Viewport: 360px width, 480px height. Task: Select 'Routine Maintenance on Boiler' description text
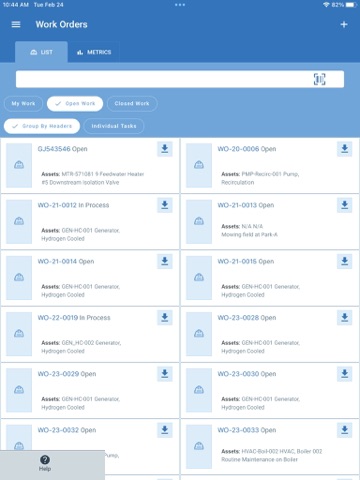pyautogui.click(x=259, y=460)
